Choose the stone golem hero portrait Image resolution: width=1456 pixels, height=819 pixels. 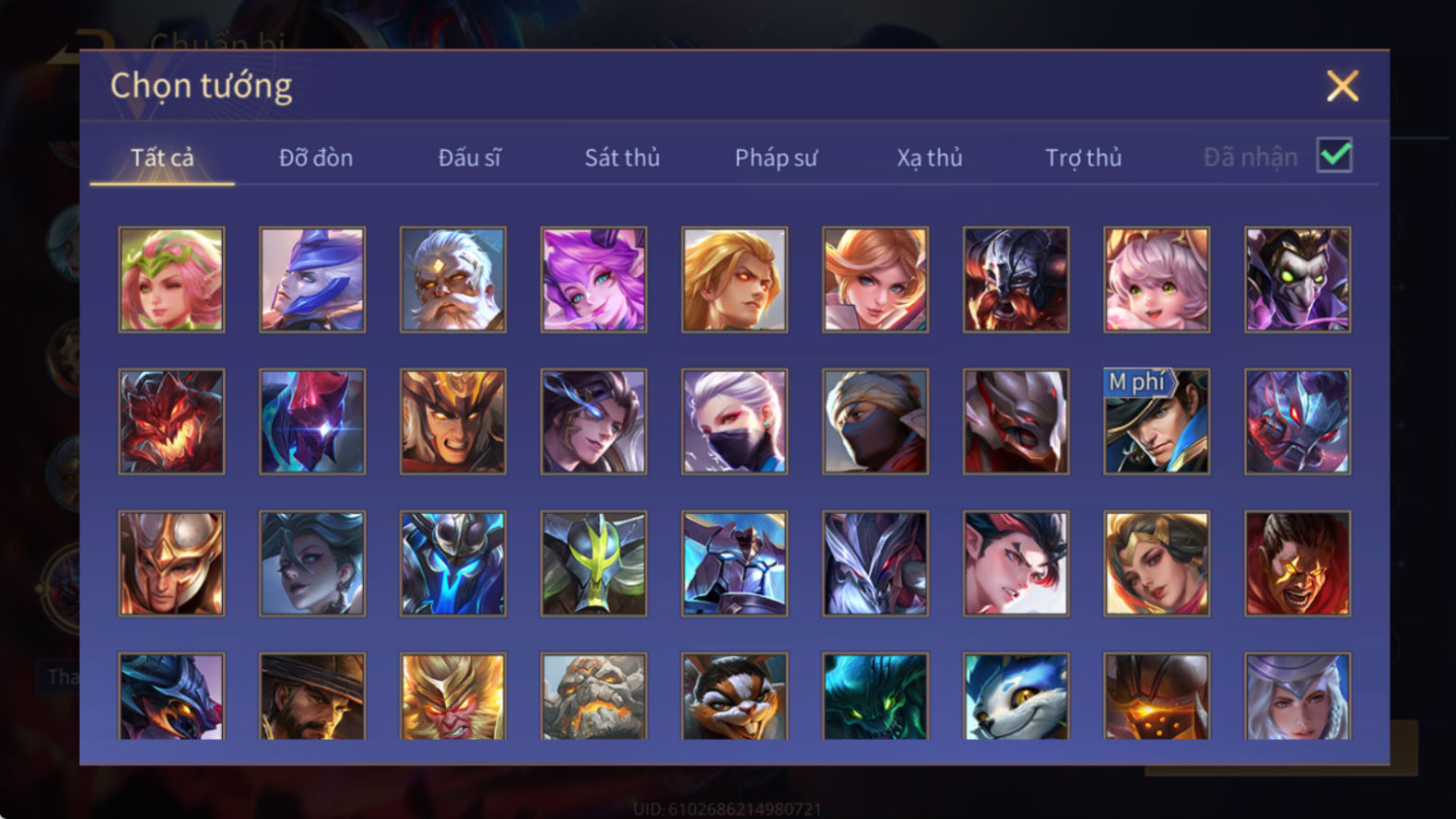(593, 696)
